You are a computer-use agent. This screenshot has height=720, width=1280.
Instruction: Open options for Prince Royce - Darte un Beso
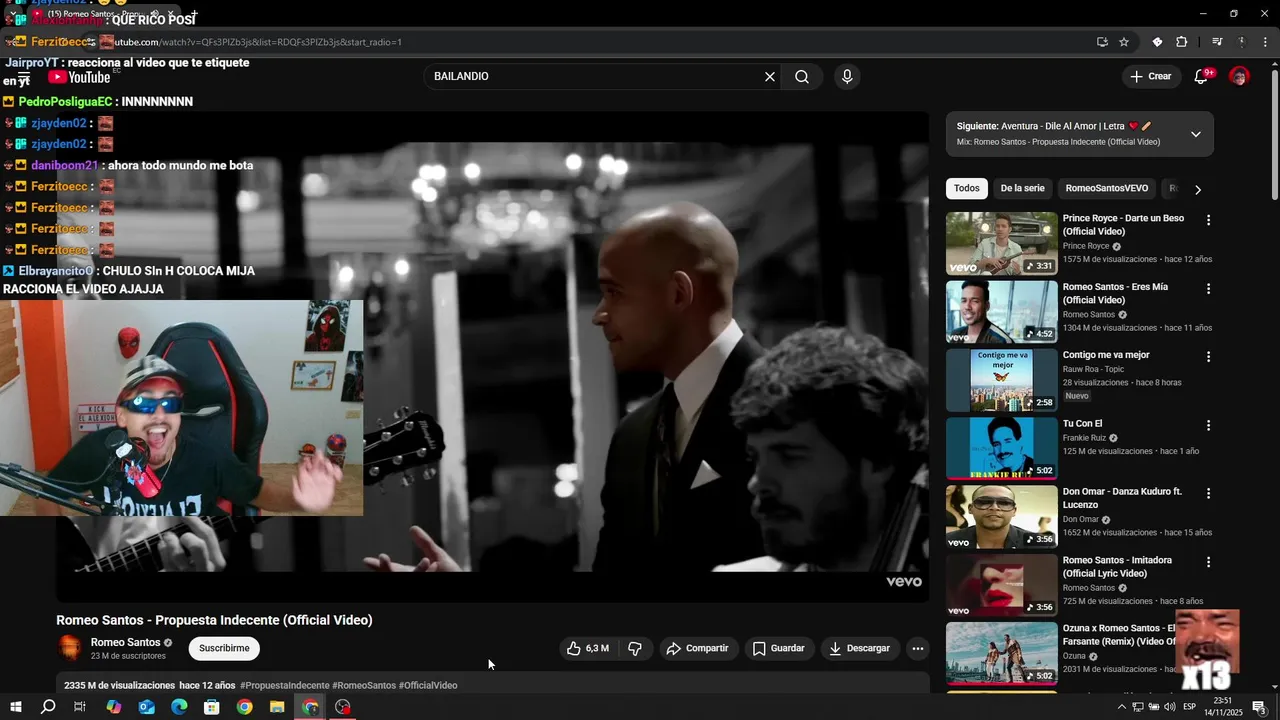(x=1208, y=220)
